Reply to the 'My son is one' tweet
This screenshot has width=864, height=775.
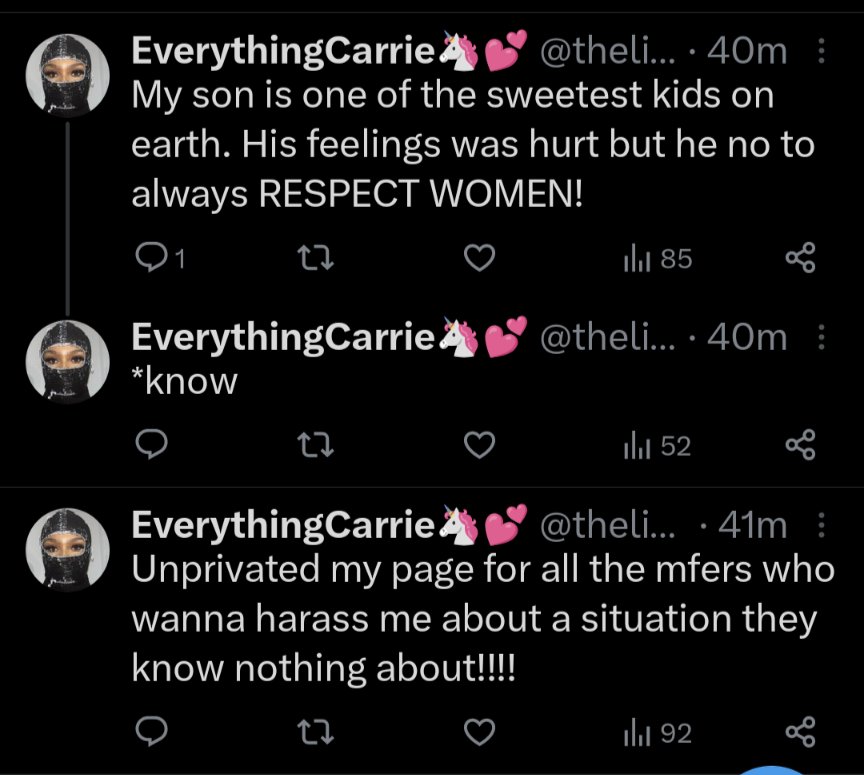[x=149, y=260]
